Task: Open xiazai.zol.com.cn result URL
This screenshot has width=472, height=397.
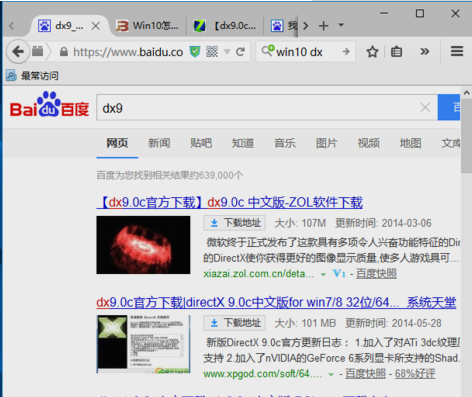Action: click(x=259, y=274)
